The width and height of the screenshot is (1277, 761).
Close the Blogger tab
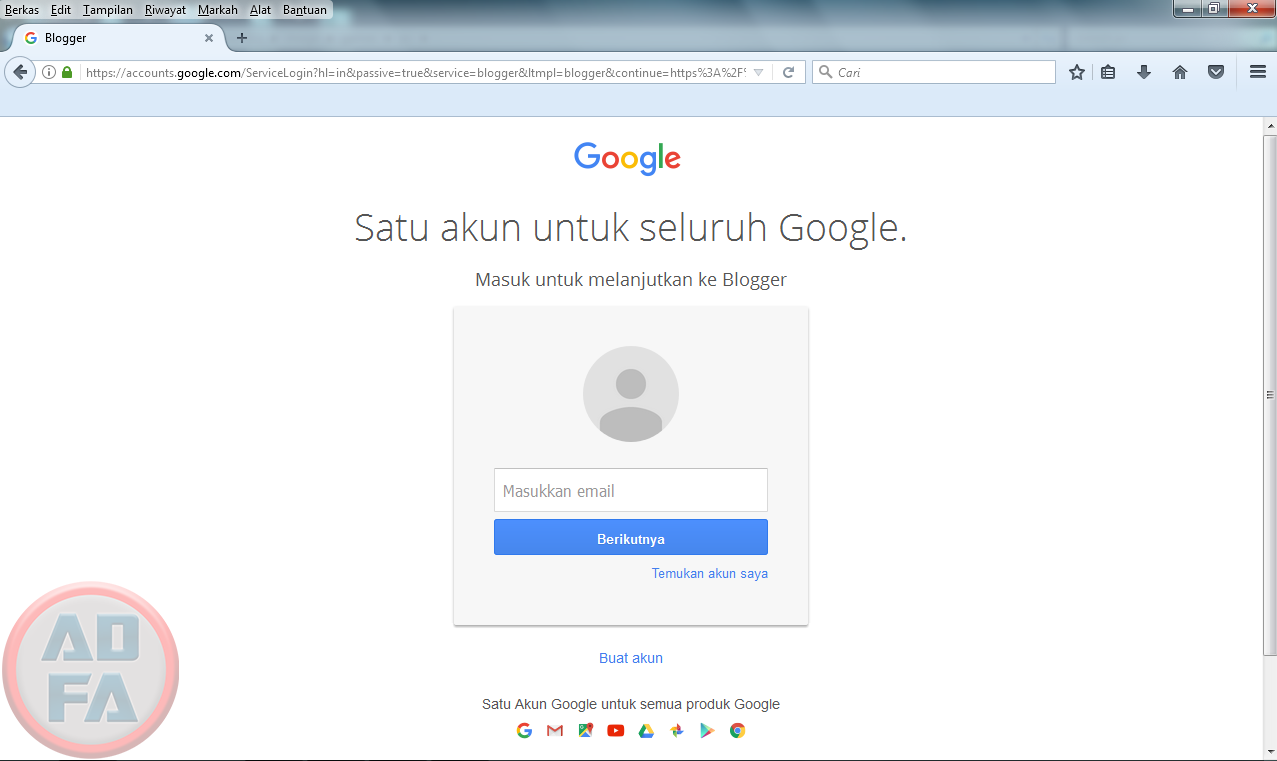(x=209, y=38)
